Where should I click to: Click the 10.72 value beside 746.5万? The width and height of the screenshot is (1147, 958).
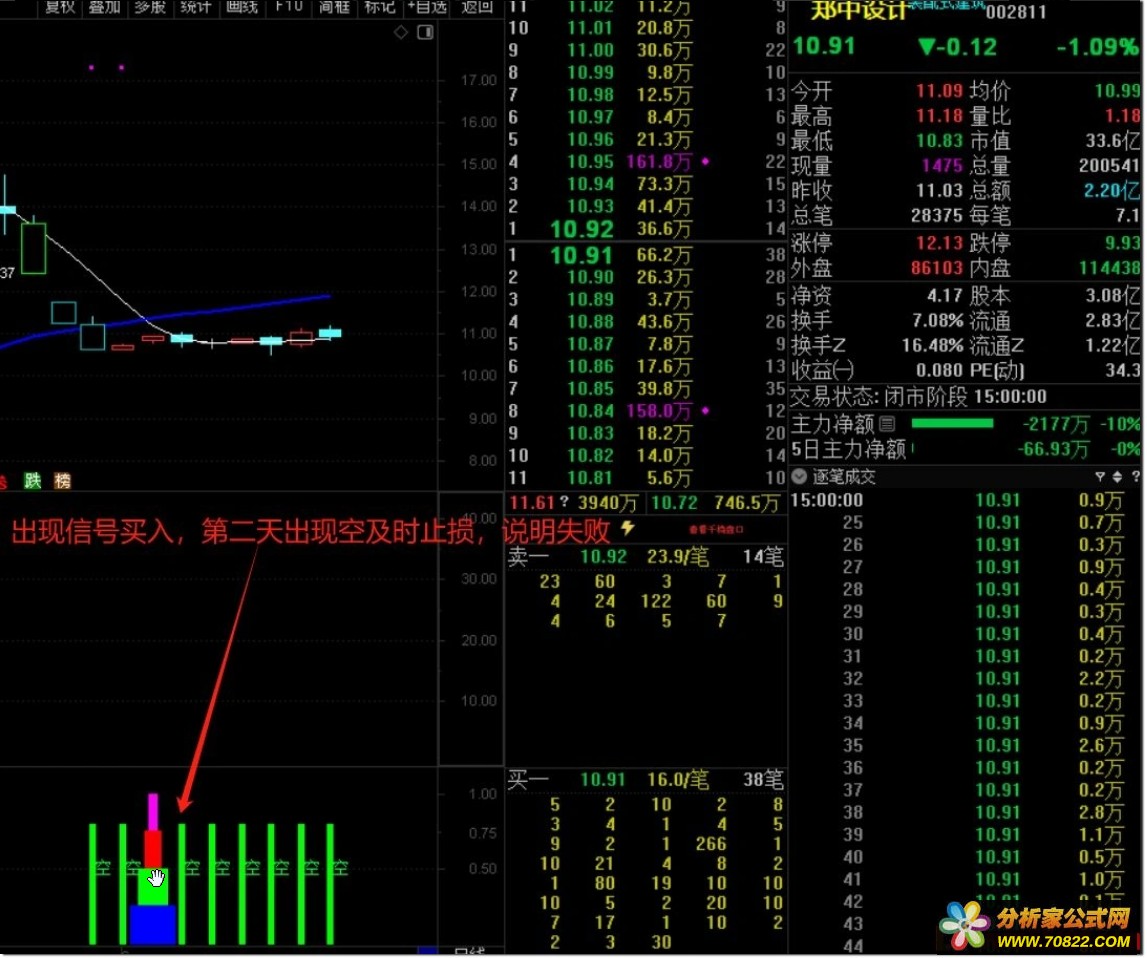click(x=674, y=503)
